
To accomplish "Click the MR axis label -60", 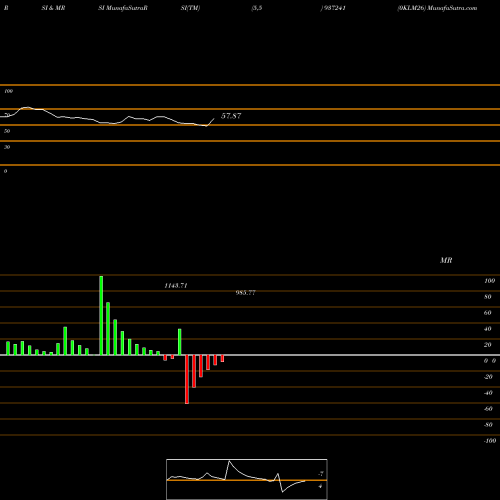I will tap(488, 409).
